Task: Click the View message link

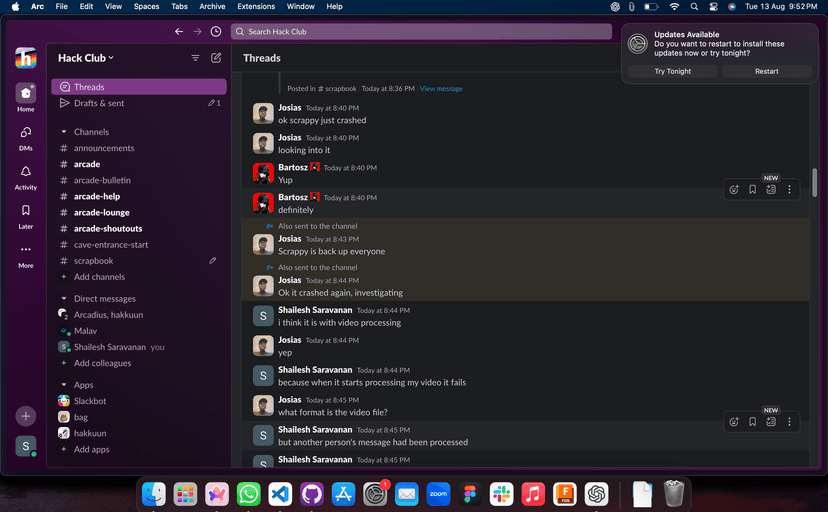Action: coord(441,89)
